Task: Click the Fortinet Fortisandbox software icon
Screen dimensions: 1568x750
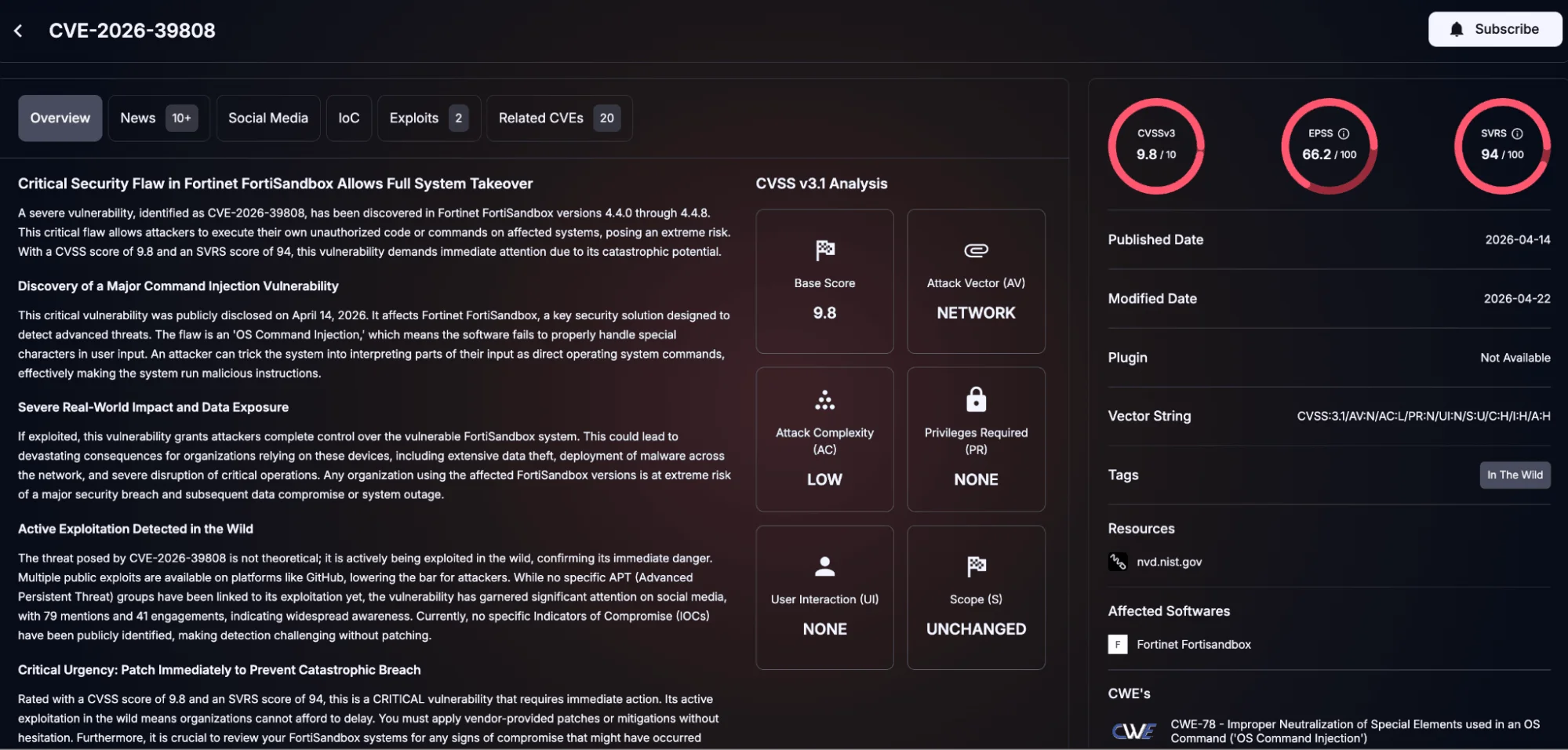Action: pos(1118,644)
